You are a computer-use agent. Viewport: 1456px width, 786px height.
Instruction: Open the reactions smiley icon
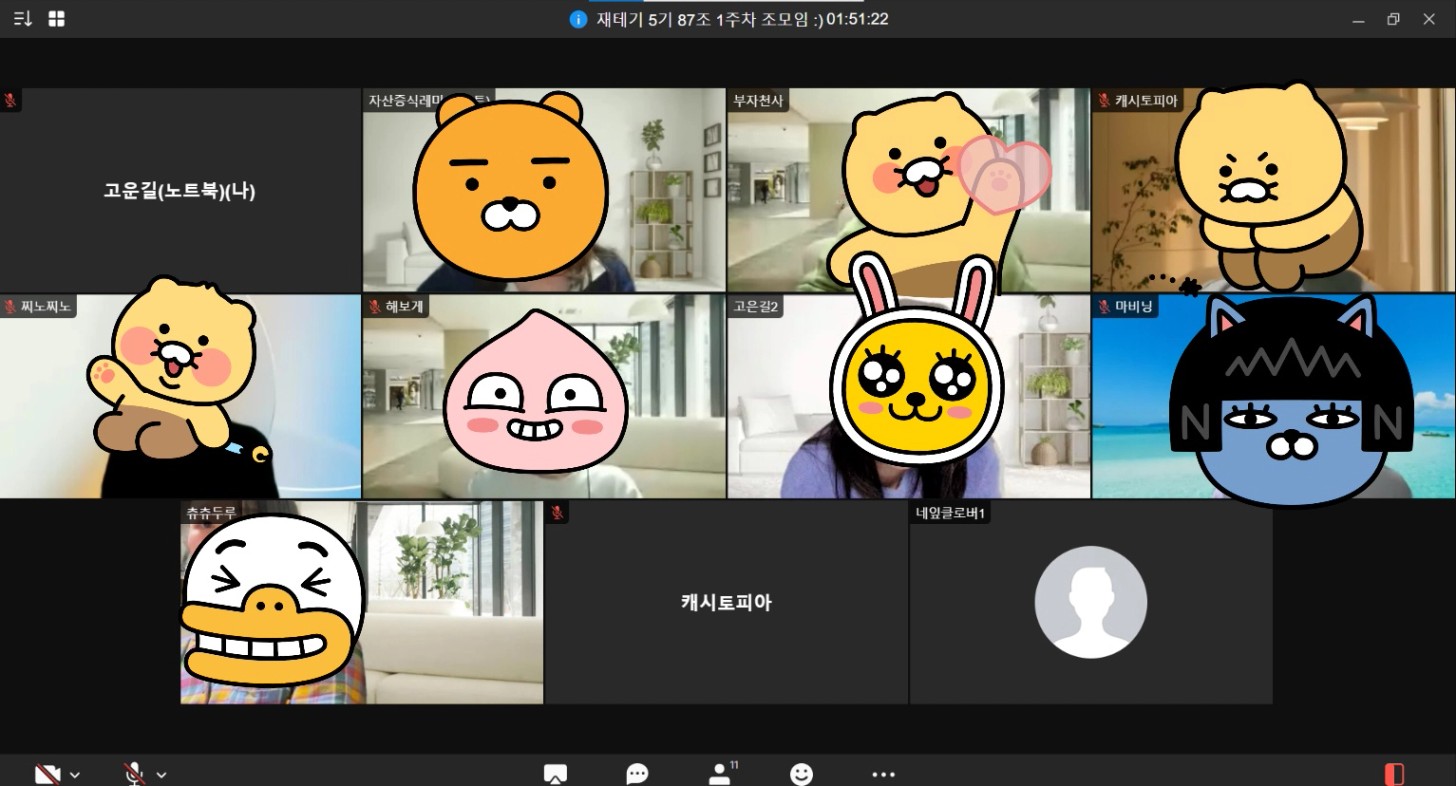[801, 774]
